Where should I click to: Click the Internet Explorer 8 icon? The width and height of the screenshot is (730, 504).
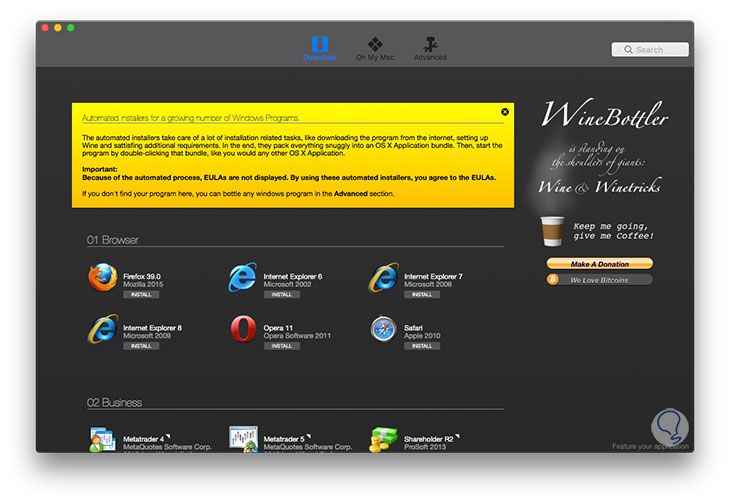coord(103,329)
